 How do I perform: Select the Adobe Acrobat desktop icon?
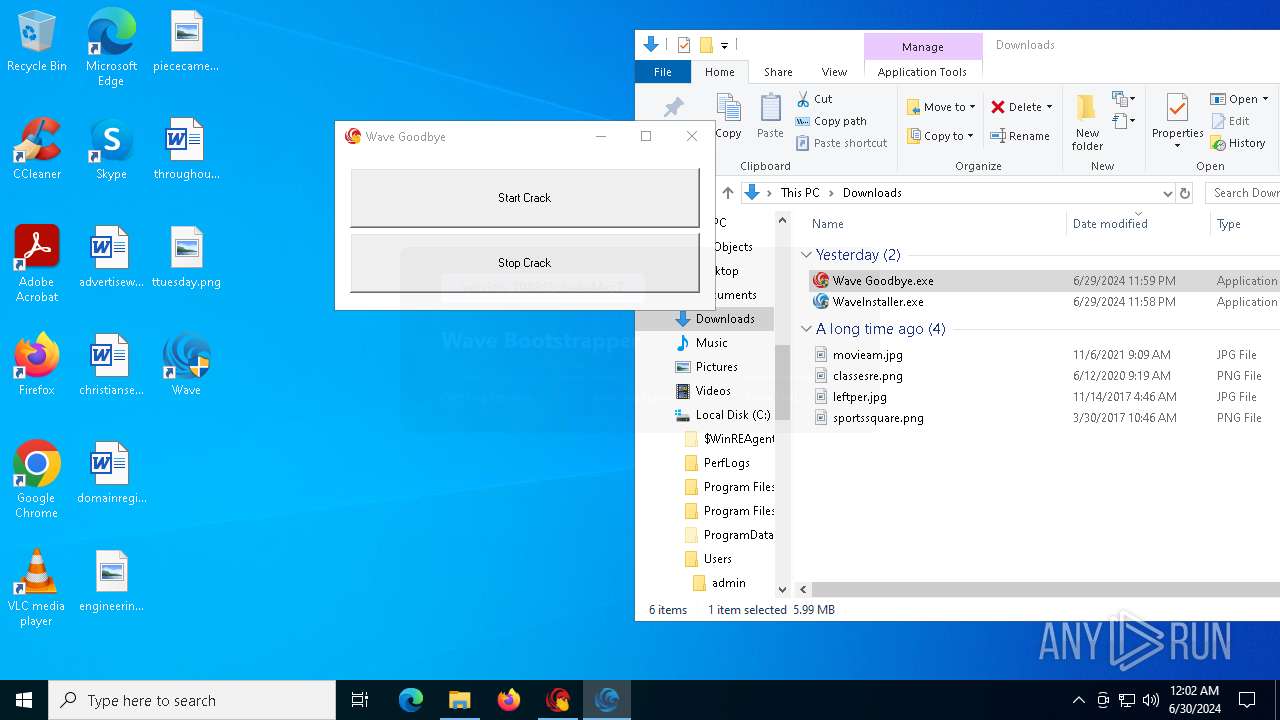point(37,264)
